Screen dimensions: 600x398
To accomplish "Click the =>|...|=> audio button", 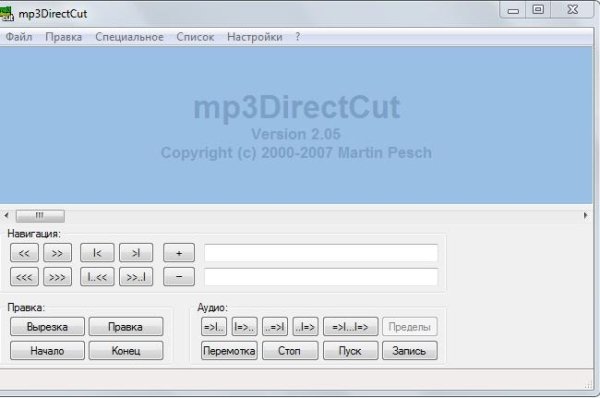I will pos(351,327).
